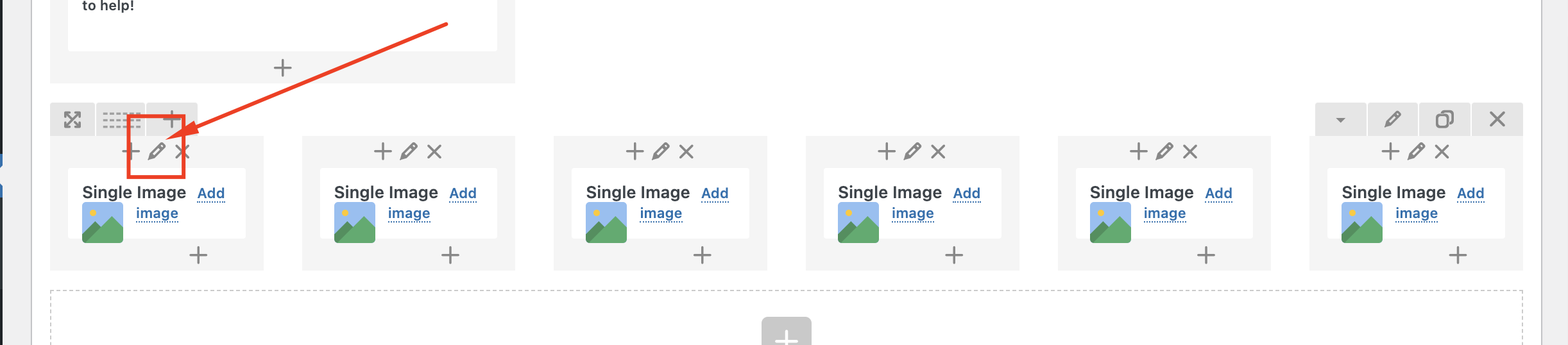Viewport: 1568px width, 345px height.
Task: Edit the fifth column with the pencil icon
Action: tap(1164, 151)
